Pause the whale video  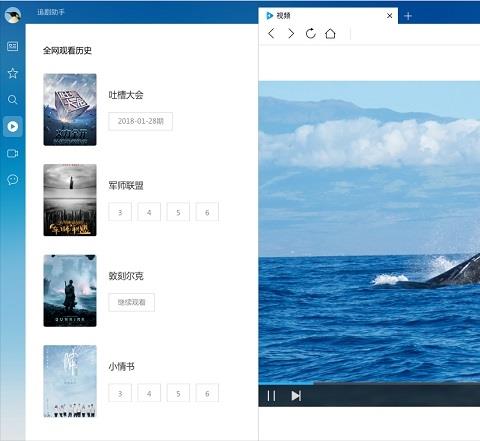click(x=271, y=396)
